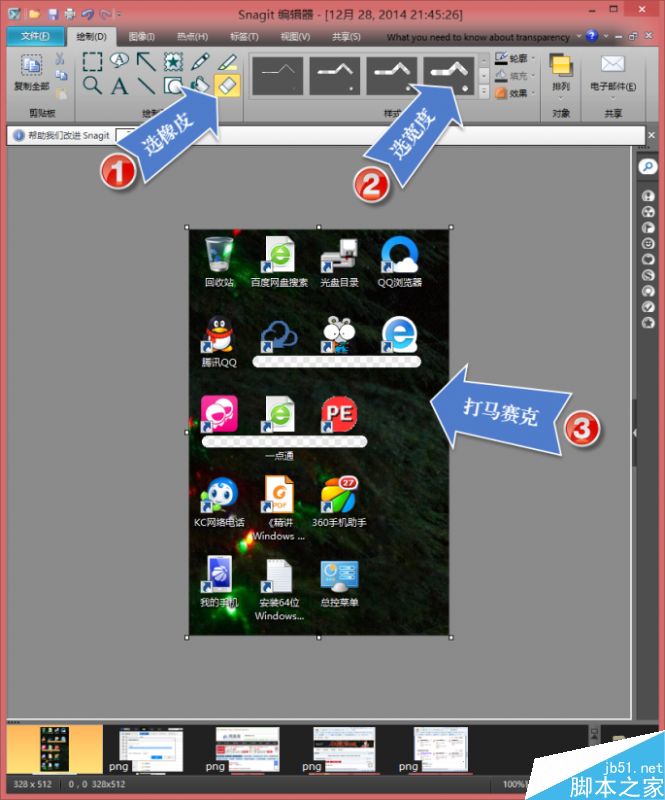Click the Snagit application icon in title bar
The image size is (665, 800).
click(x=14, y=14)
